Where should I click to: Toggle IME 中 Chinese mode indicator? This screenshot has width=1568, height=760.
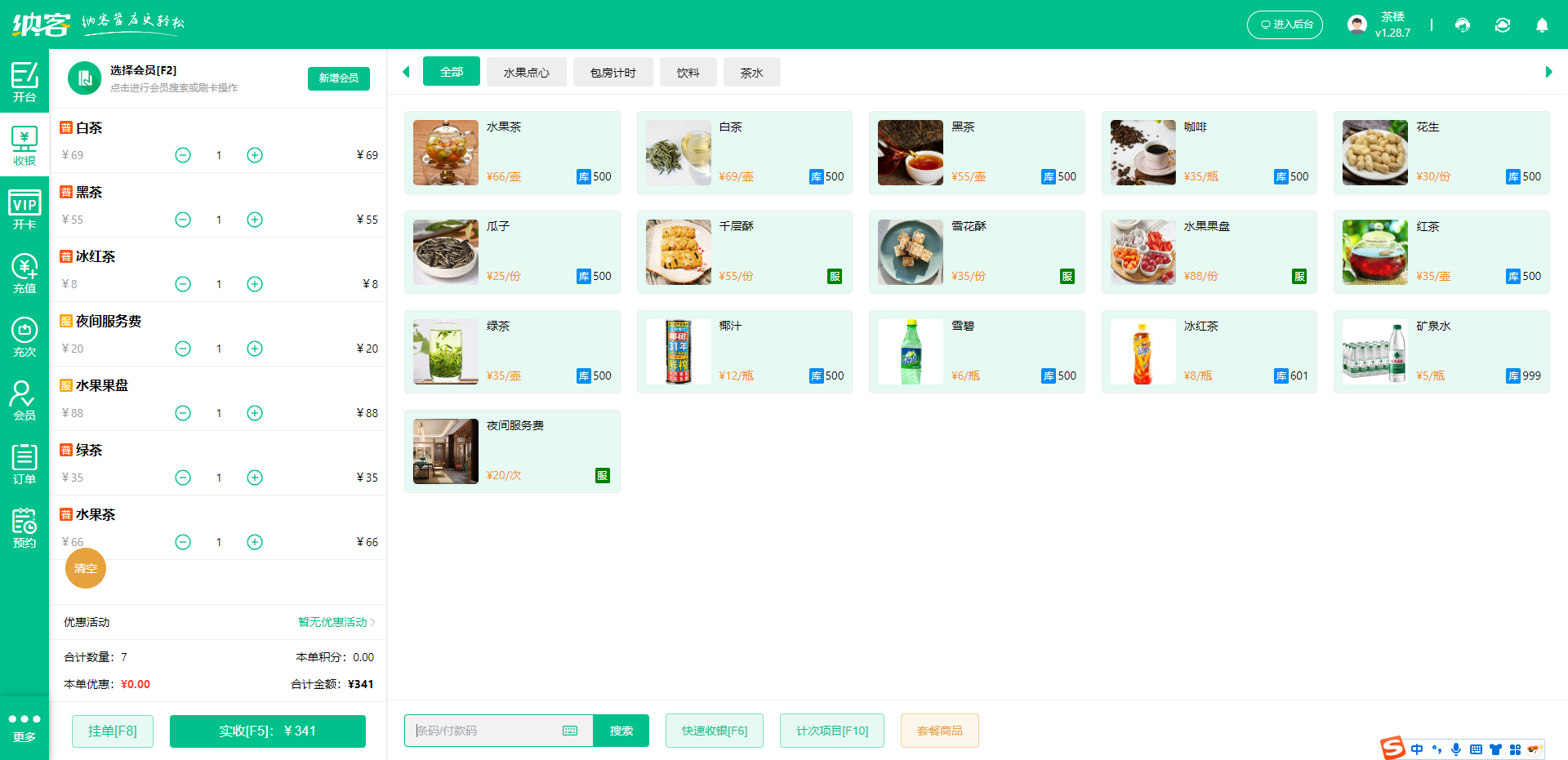pos(1417,749)
